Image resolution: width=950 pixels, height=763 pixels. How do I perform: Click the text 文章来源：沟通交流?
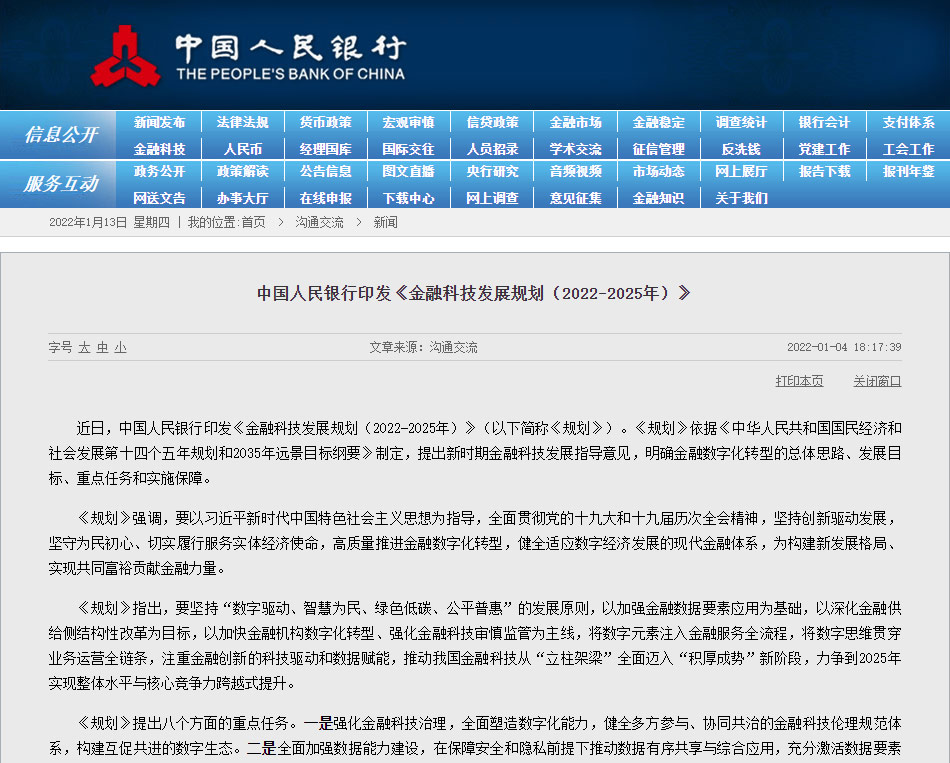click(x=424, y=347)
